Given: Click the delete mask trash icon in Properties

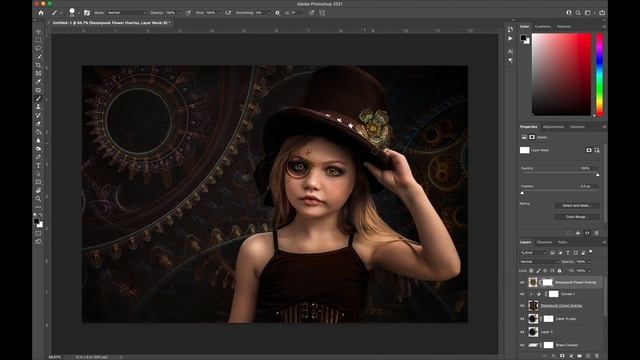Looking at the screenshot, I should click(x=596, y=233).
